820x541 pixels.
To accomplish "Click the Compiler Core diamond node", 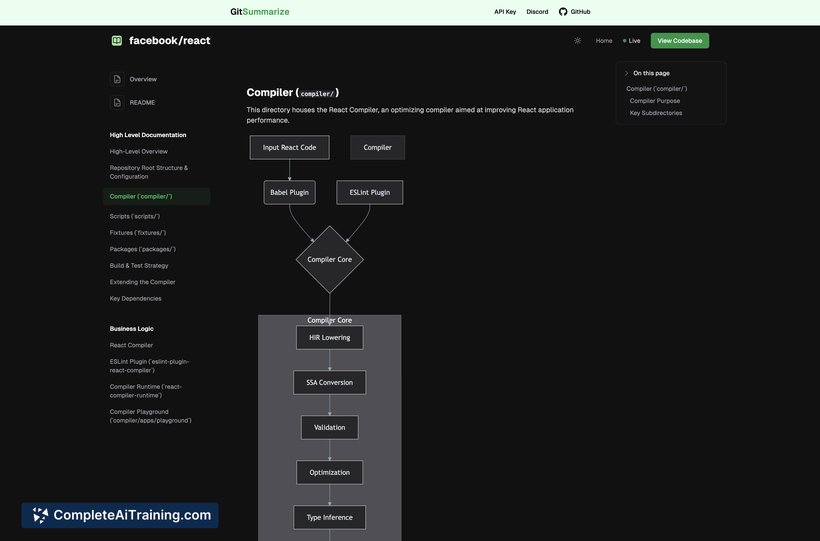I will (329, 260).
